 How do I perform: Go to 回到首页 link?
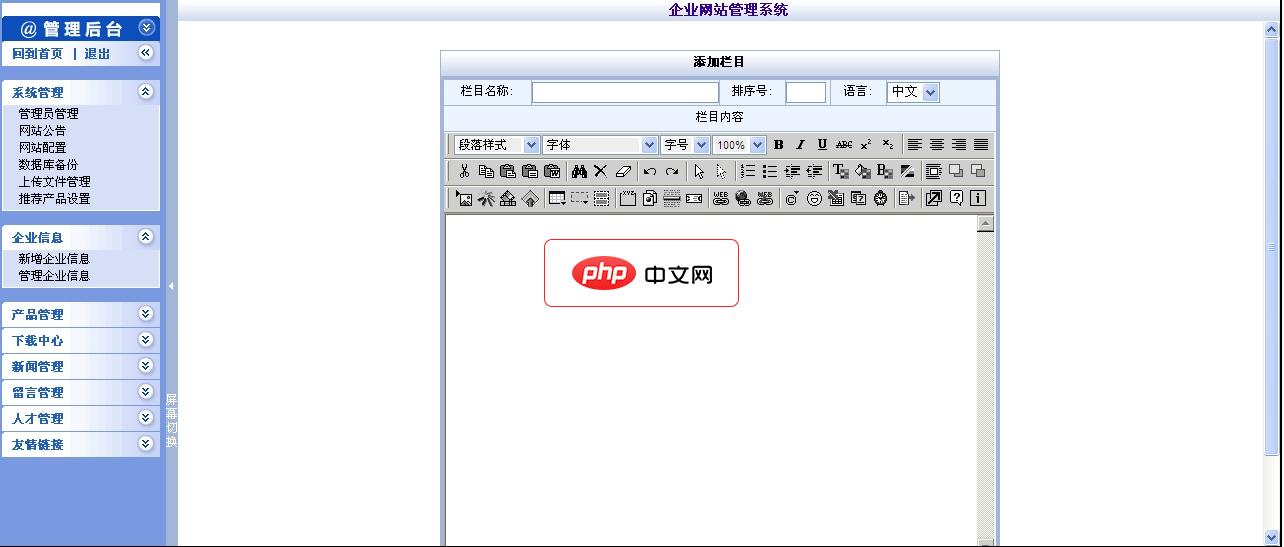pos(37,54)
